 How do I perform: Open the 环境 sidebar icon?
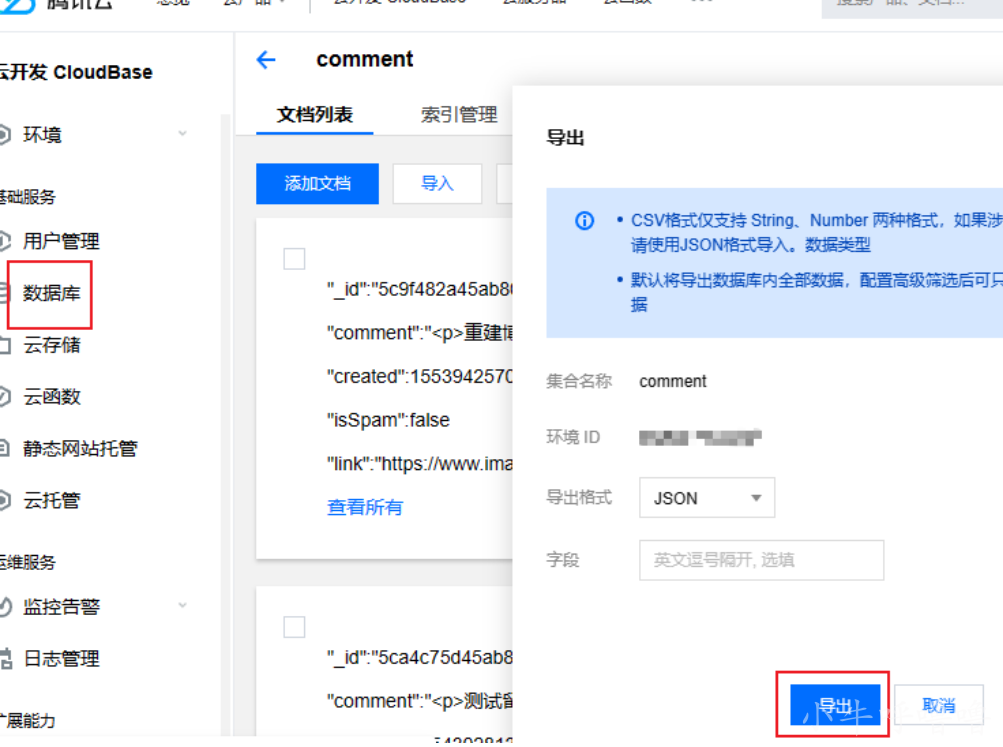(4, 135)
